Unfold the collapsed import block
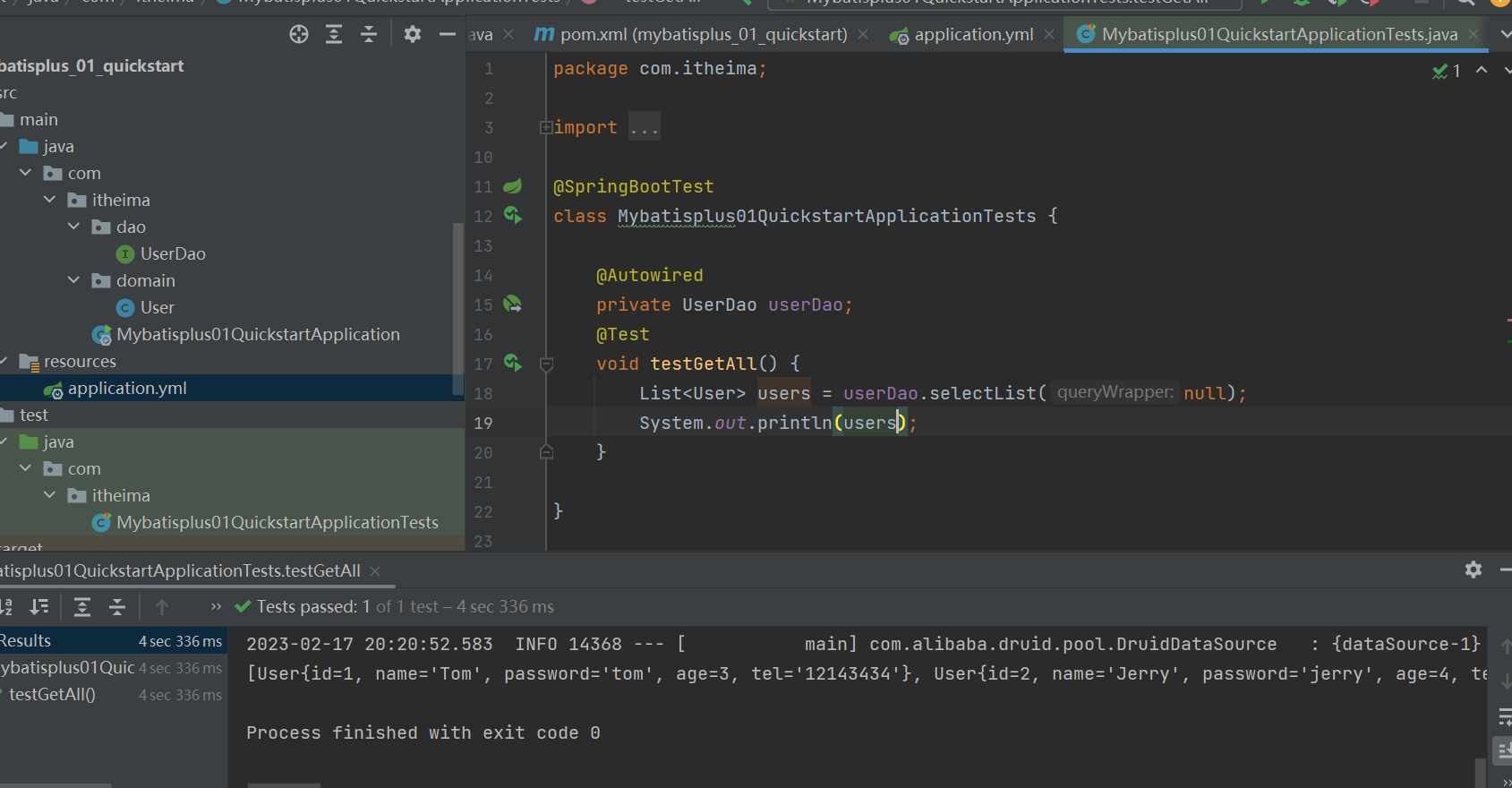The height and width of the screenshot is (788, 1512). click(x=545, y=128)
